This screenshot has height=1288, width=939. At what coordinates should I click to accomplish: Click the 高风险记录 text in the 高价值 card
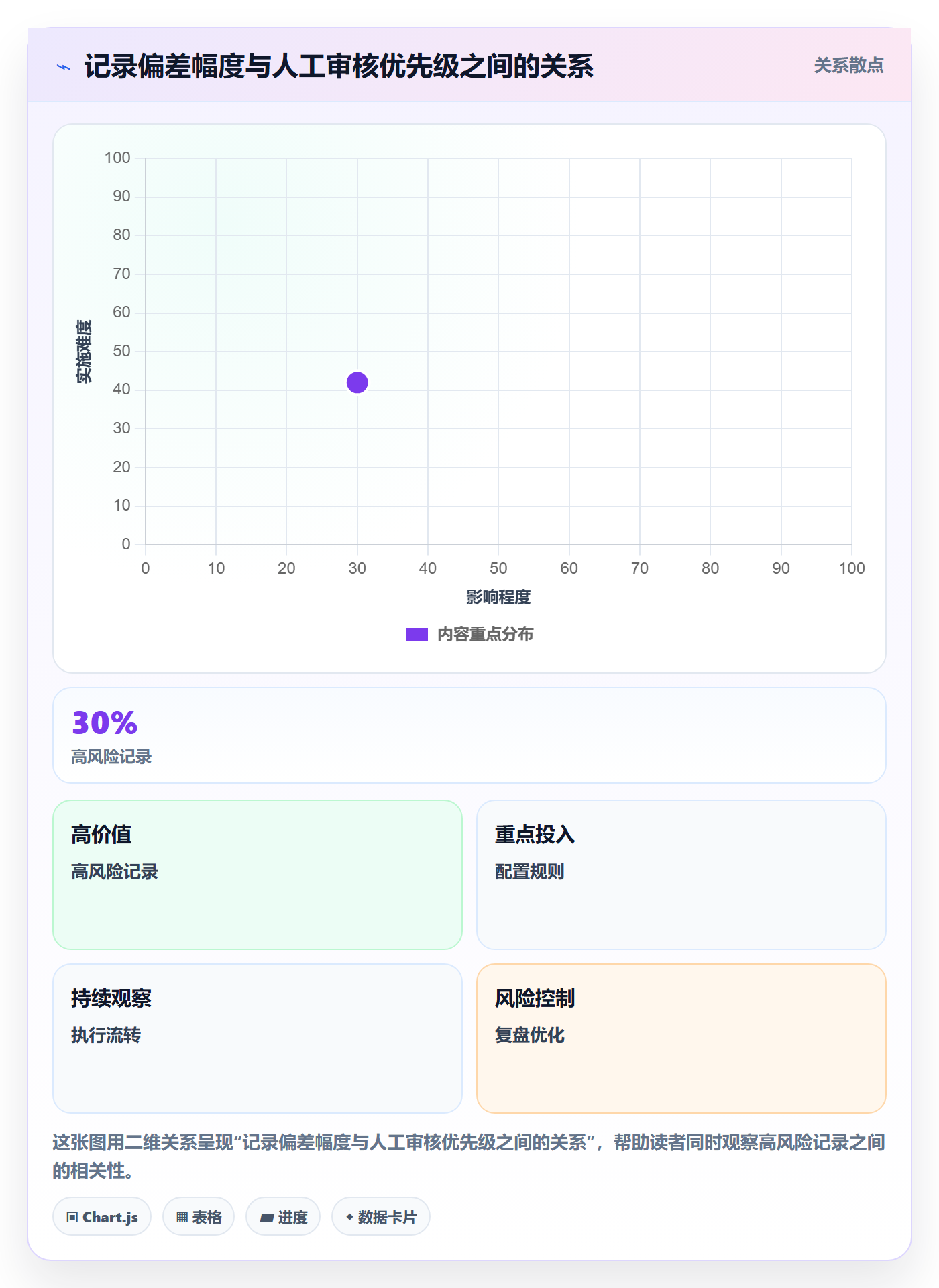tap(115, 871)
